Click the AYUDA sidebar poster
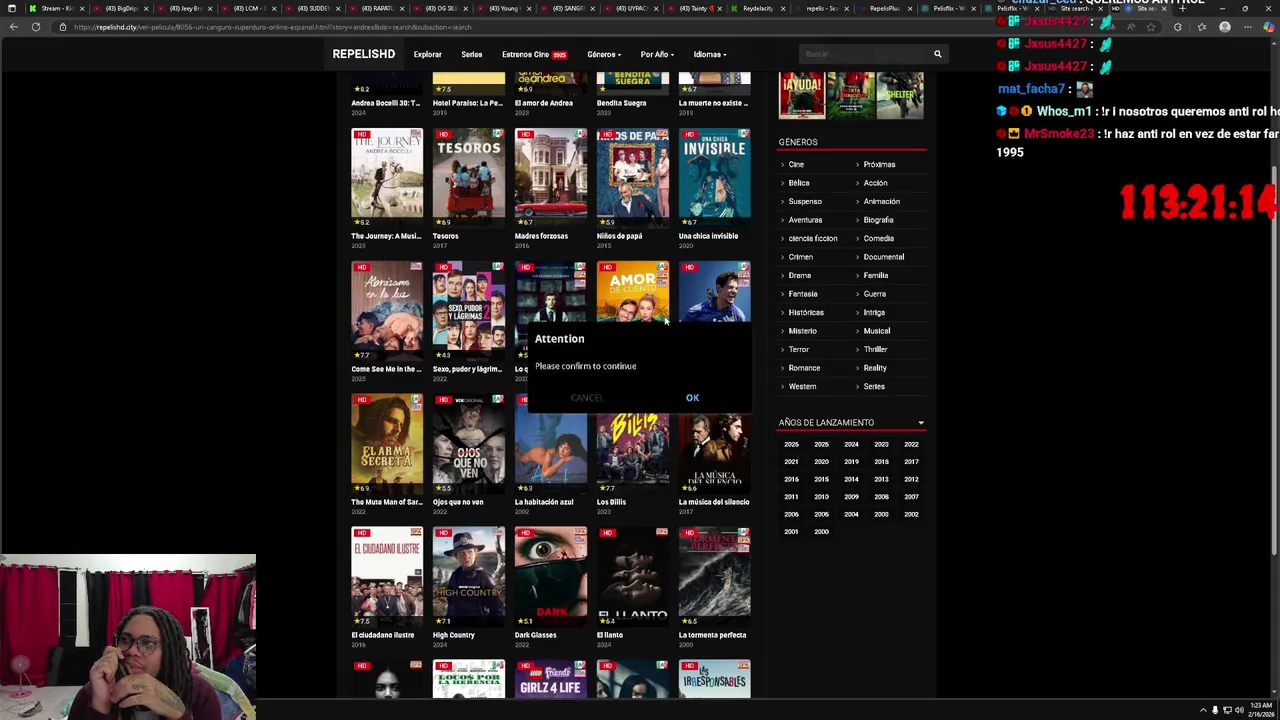Image resolution: width=1280 pixels, height=720 pixels. point(802,95)
